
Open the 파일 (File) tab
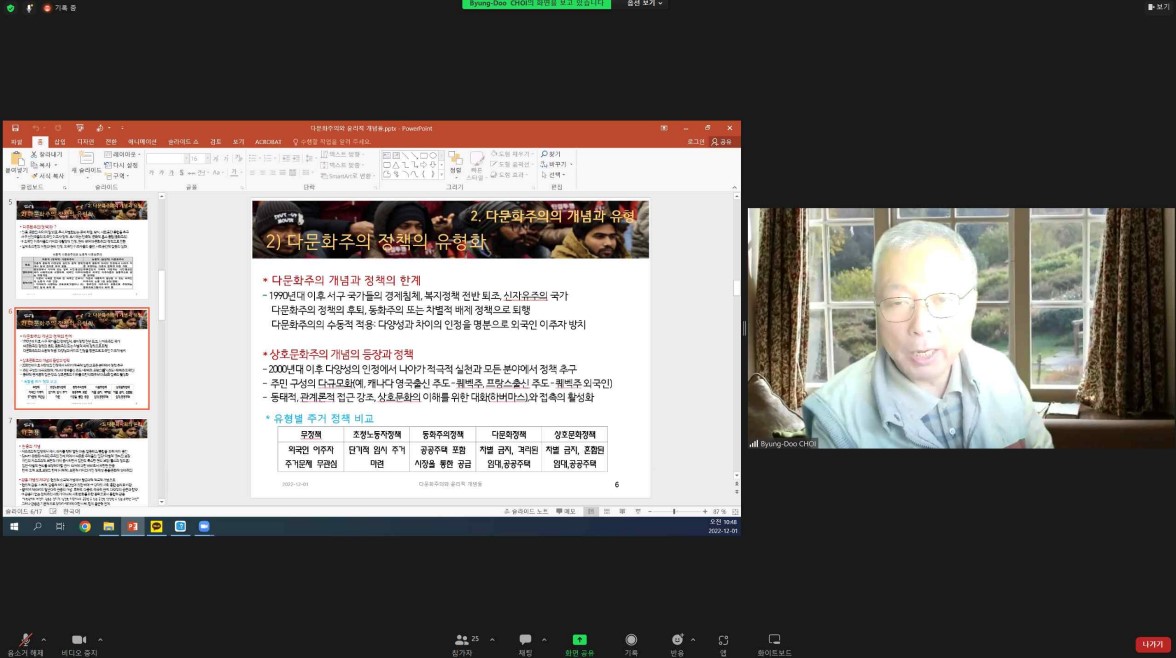coord(16,142)
